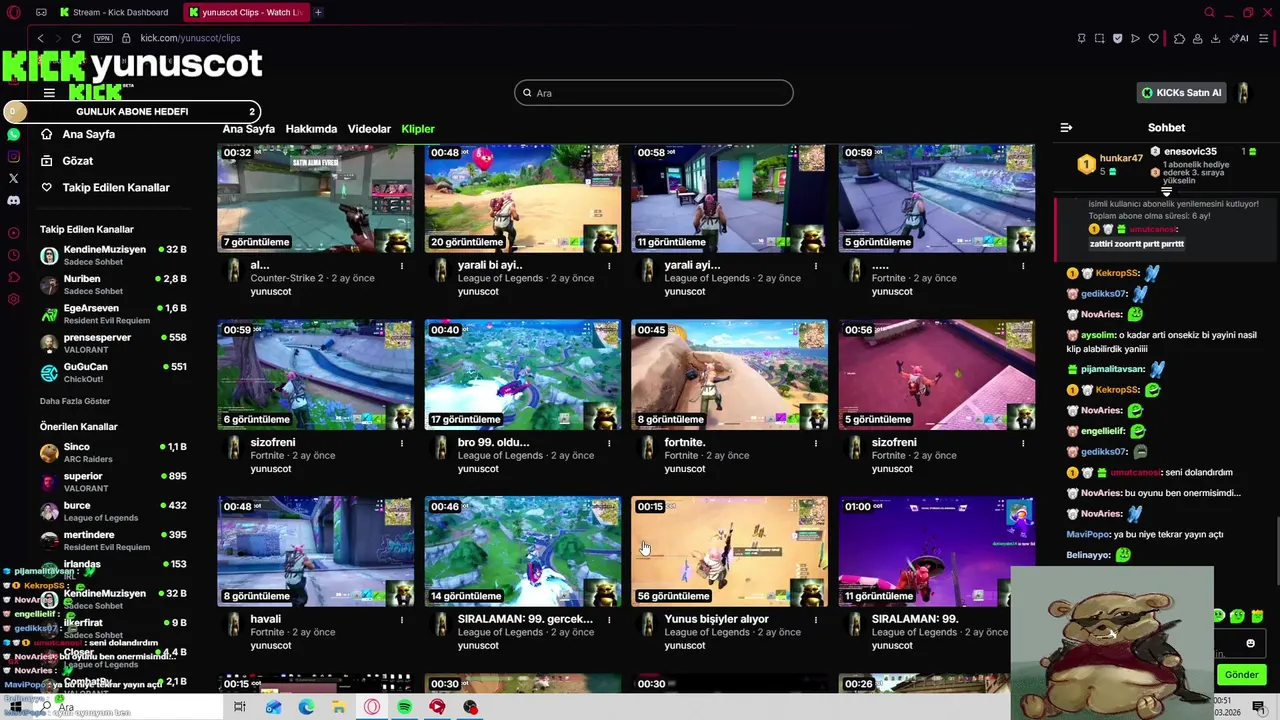The image size is (1280, 720).
Task: Select the yunuscot Clips browser tab
Action: [x=246, y=12]
